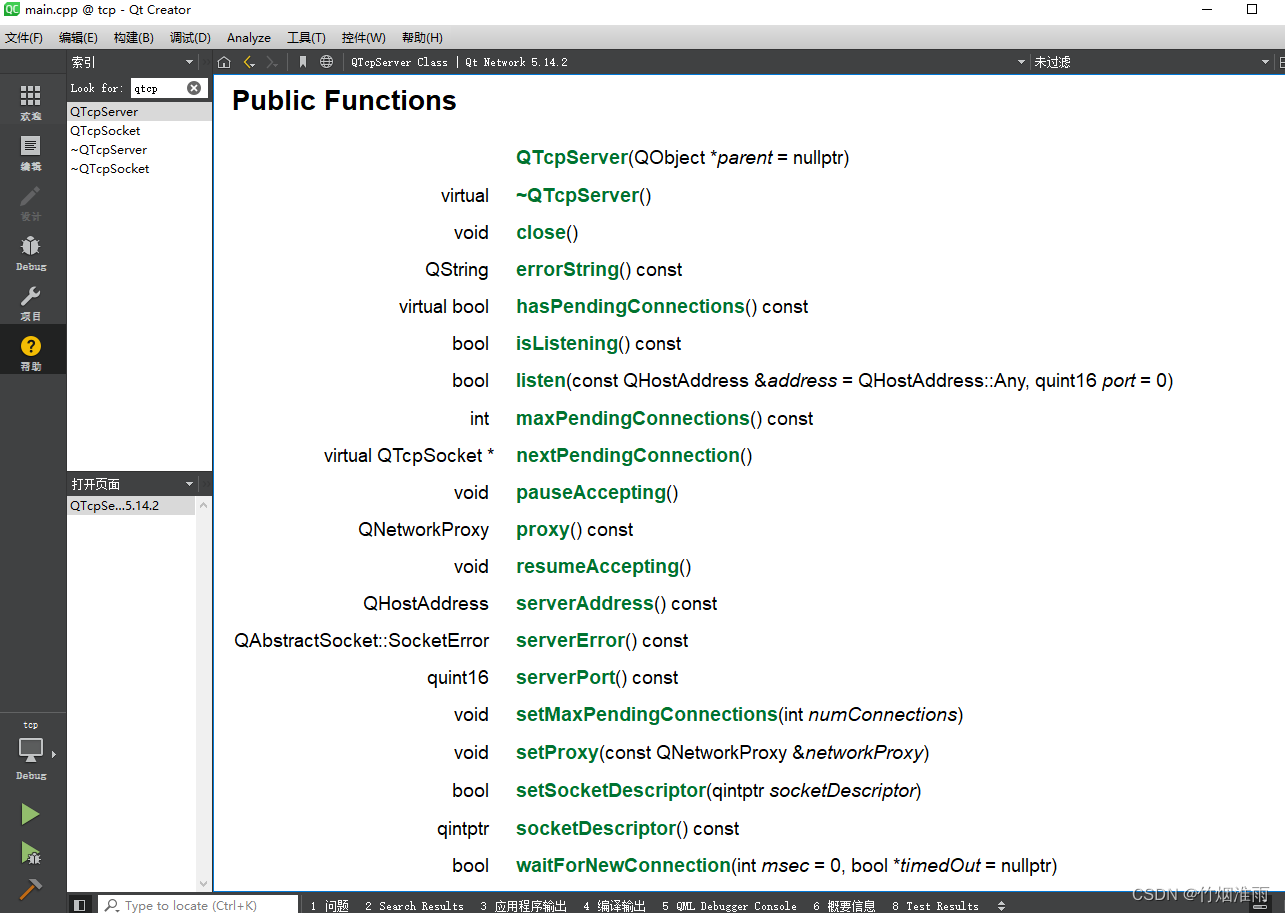Open the isListening function link
This screenshot has width=1285, height=913.
pos(567,343)
